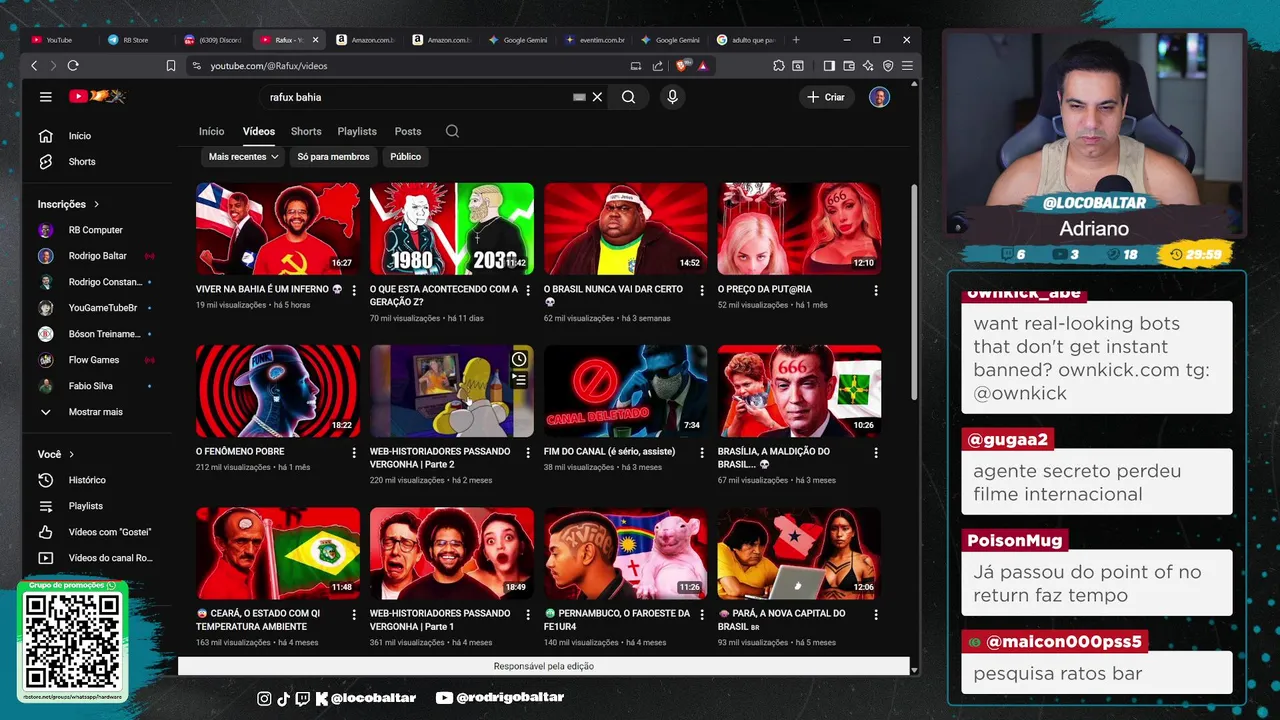Toggle the browser sidebar panel
The width and height of the screenshot is (1280, 720).
pos(829,66)
